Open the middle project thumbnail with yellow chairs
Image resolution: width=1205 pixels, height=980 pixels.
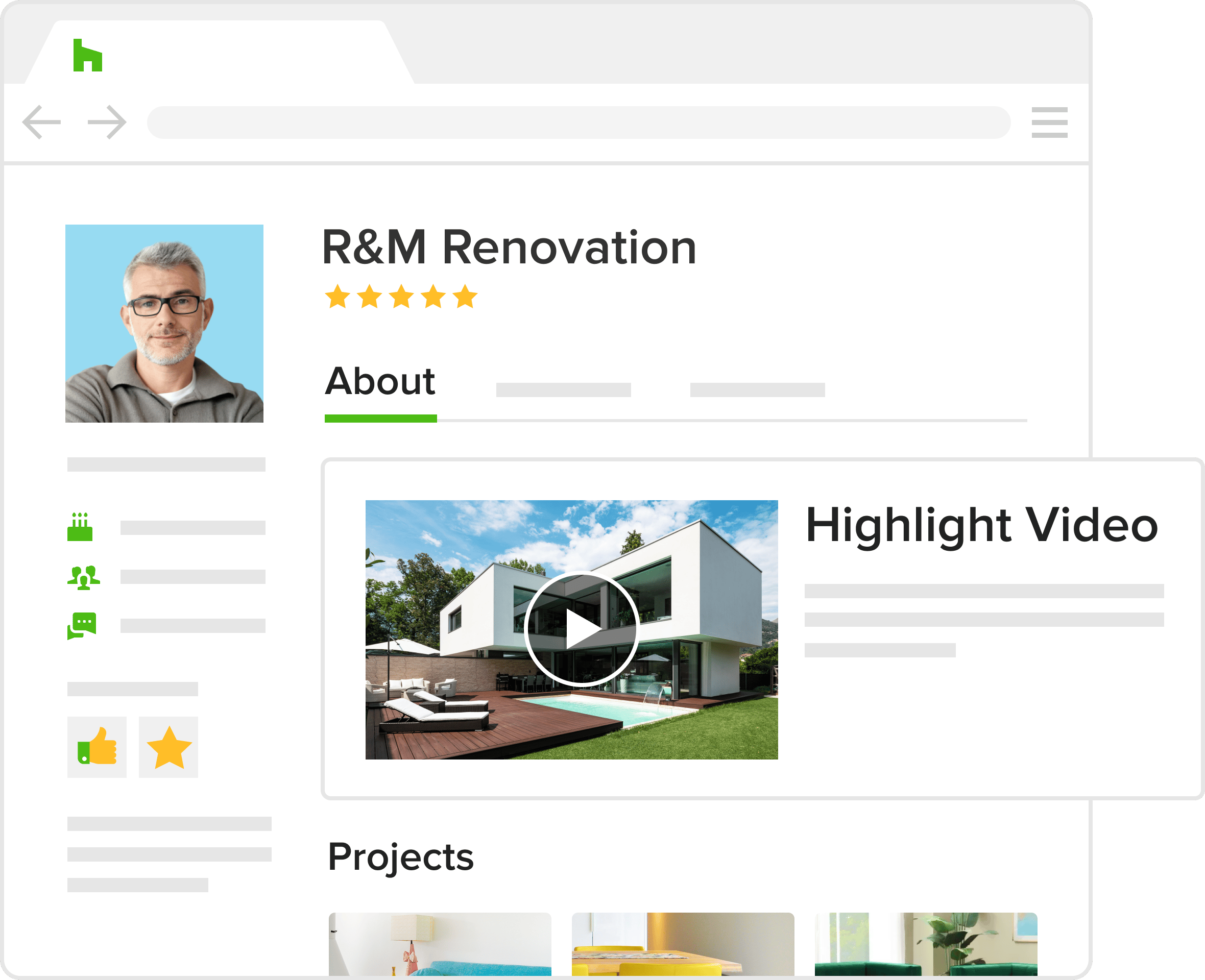683,943
